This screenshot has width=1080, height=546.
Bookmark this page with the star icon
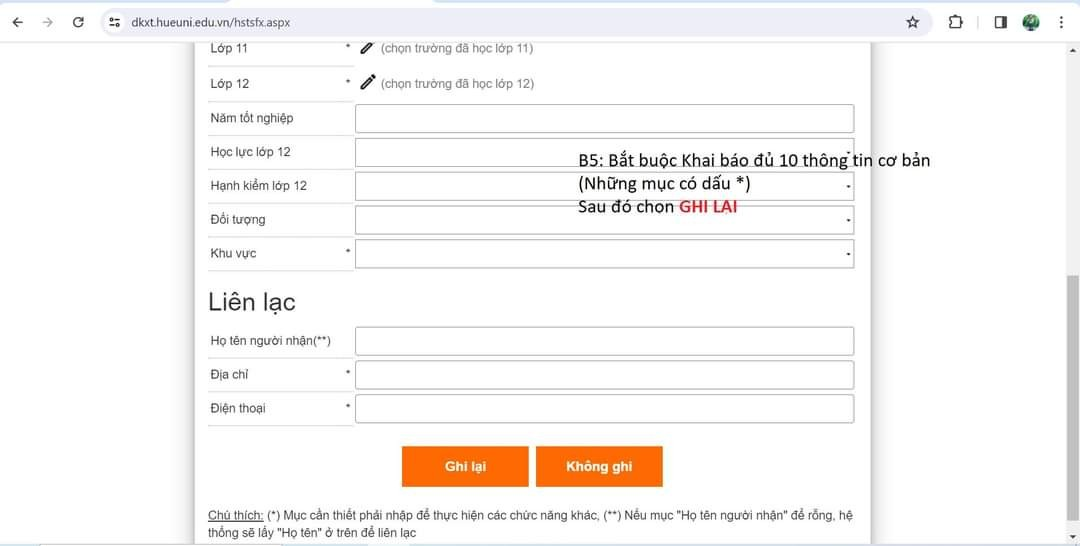coord(913,22)
